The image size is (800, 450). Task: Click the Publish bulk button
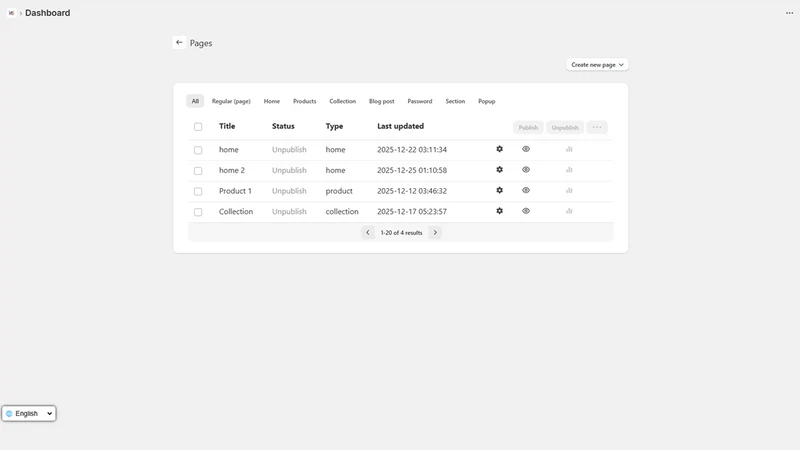pos(528,127)
